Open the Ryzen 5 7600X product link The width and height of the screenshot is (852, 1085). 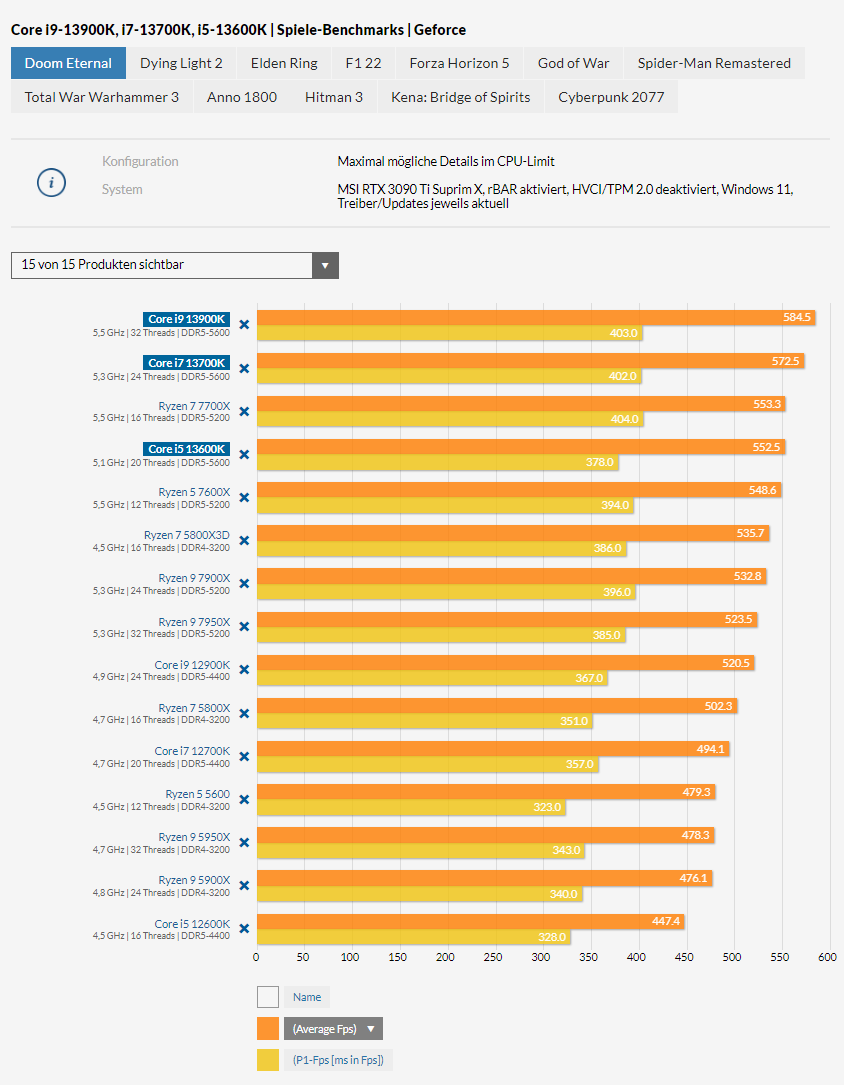pos(194,492)
